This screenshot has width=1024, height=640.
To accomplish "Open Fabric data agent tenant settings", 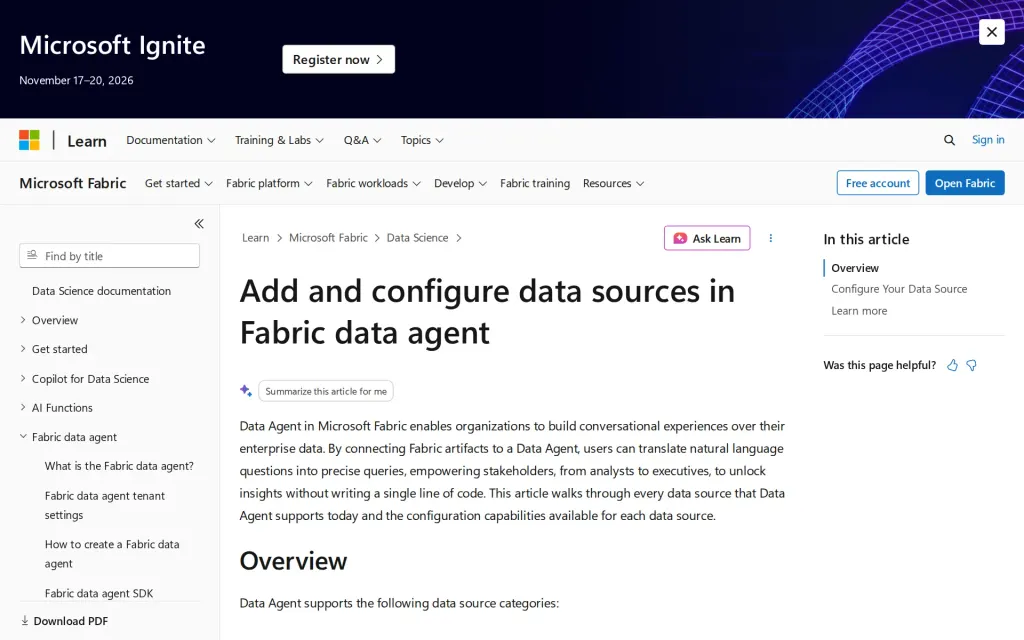I will pyautogui.click(x=104, y=505).
